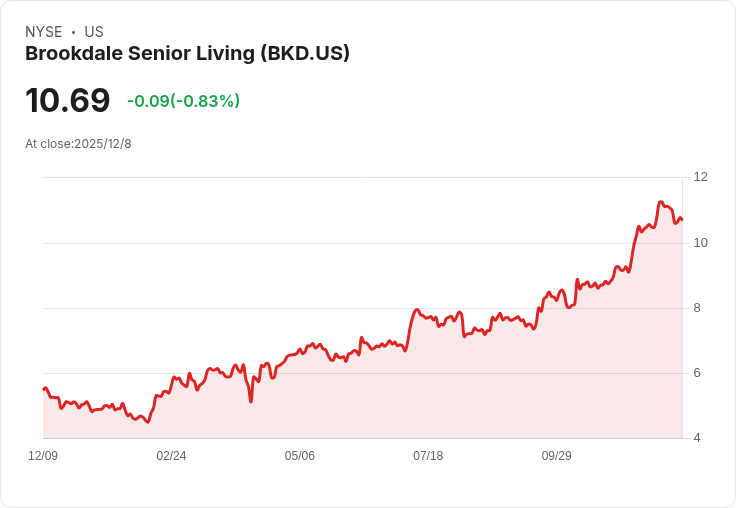Click the US market label
This screenshot has width=736, height=508.
(x=94, y=32)
